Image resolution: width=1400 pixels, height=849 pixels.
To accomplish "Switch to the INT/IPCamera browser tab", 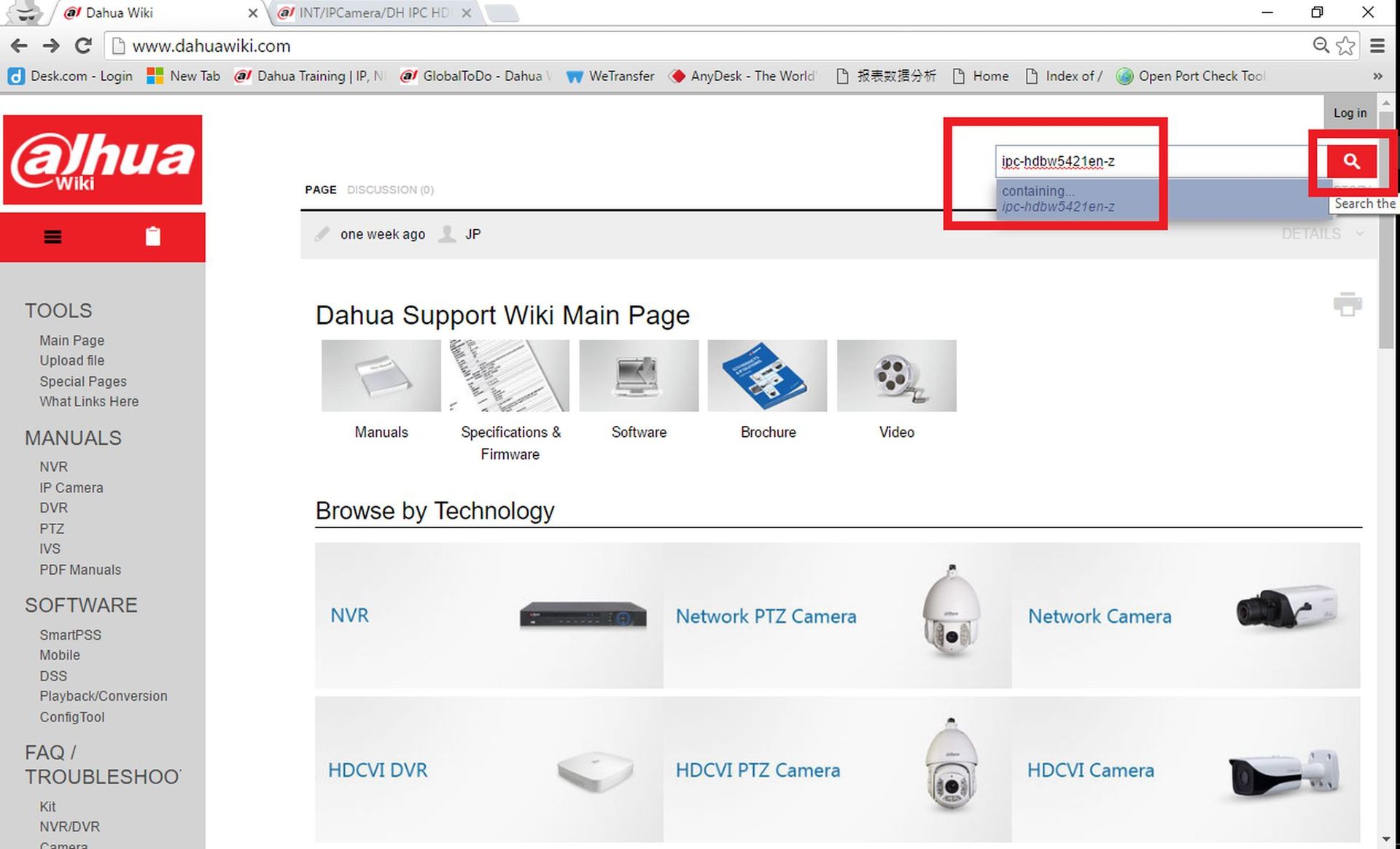I will (373, 12).
